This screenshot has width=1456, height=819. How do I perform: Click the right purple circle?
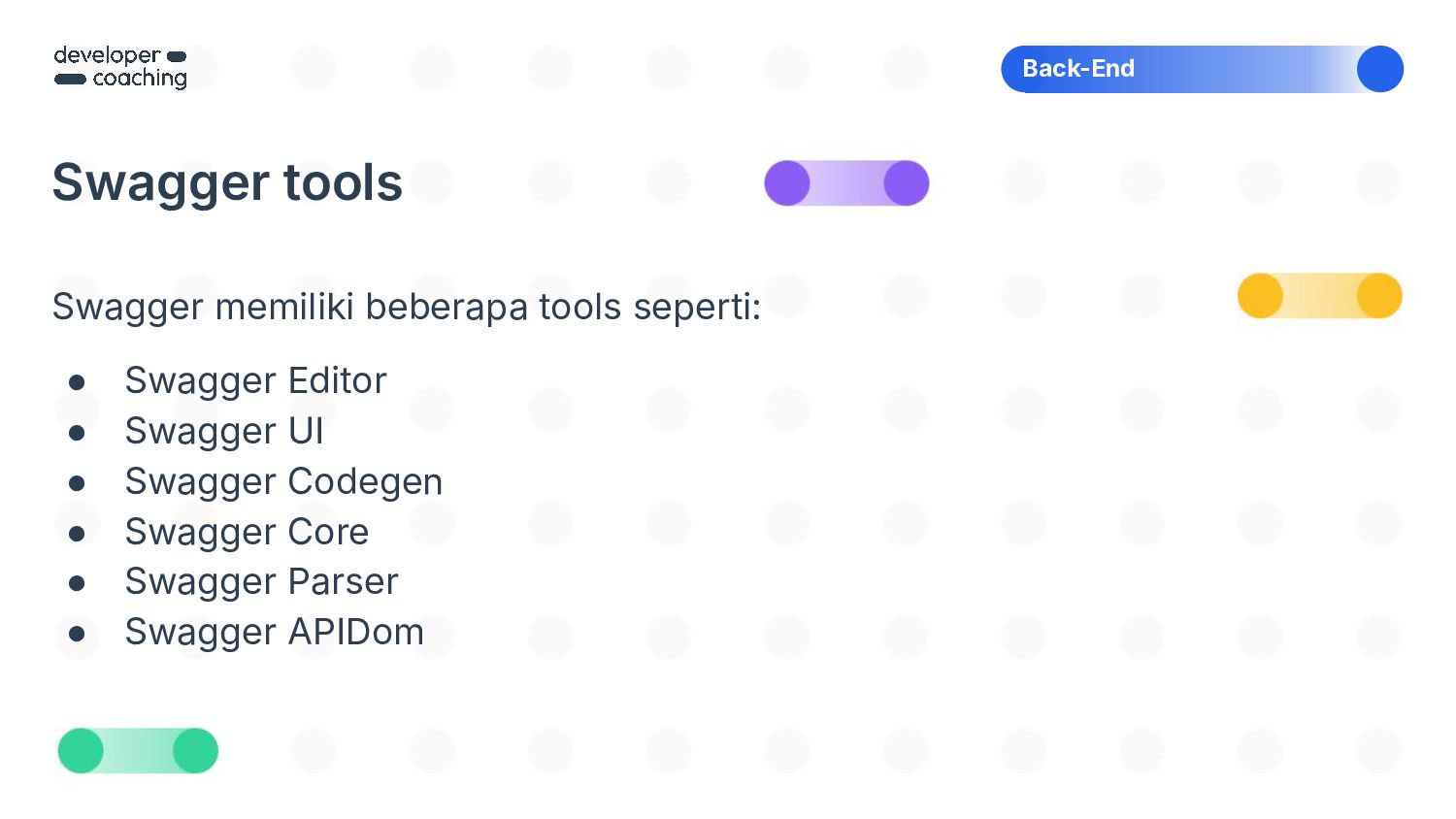[907, 183]
